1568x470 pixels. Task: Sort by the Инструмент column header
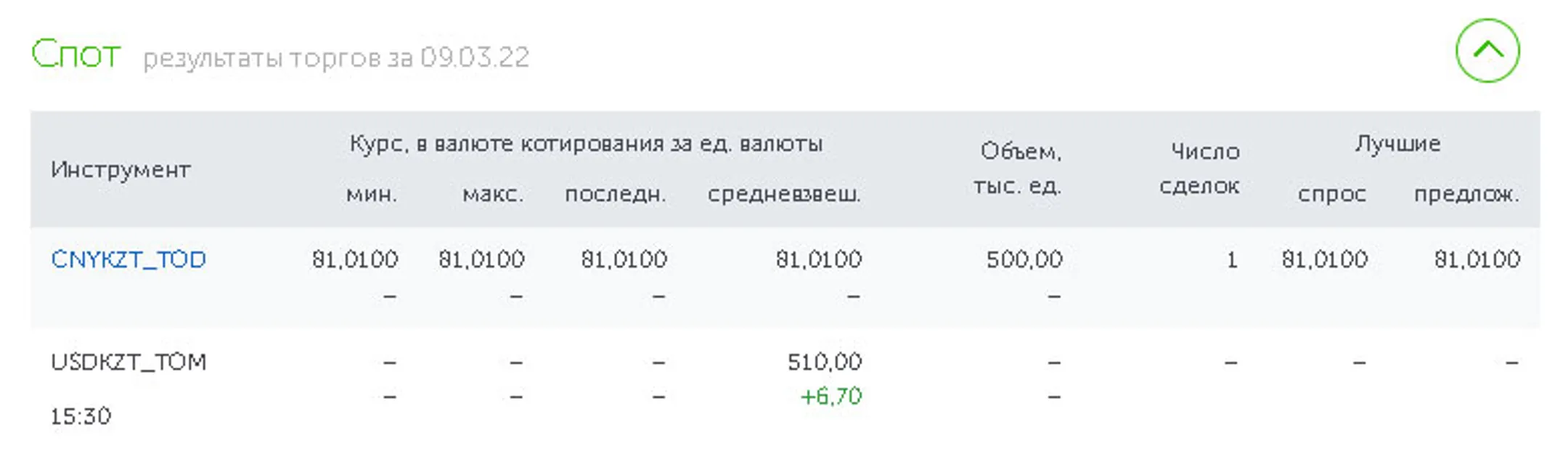[x=121, y=171]
